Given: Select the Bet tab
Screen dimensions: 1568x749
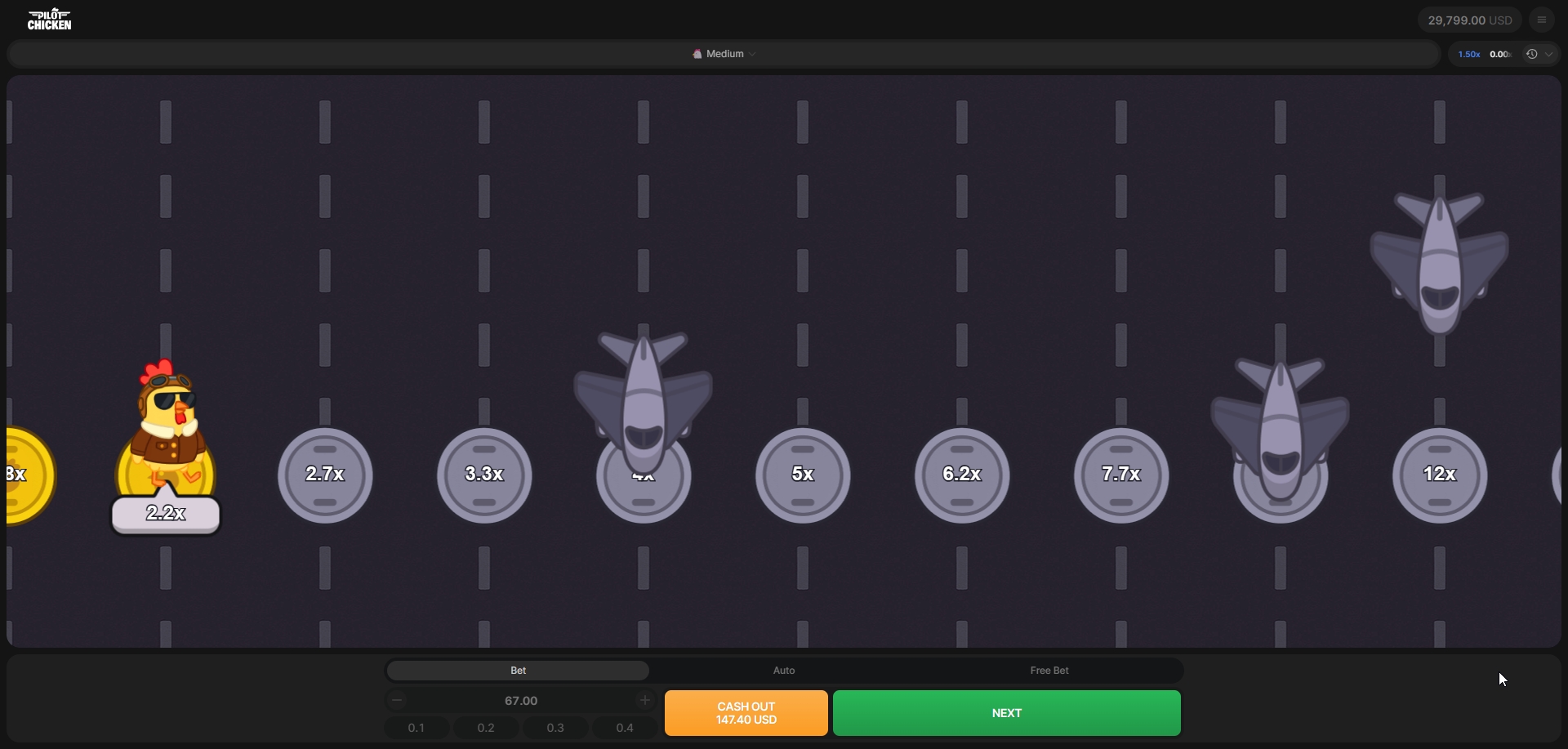Looking at the screenshot, I should pyautogui.click(x=518, y=671).
